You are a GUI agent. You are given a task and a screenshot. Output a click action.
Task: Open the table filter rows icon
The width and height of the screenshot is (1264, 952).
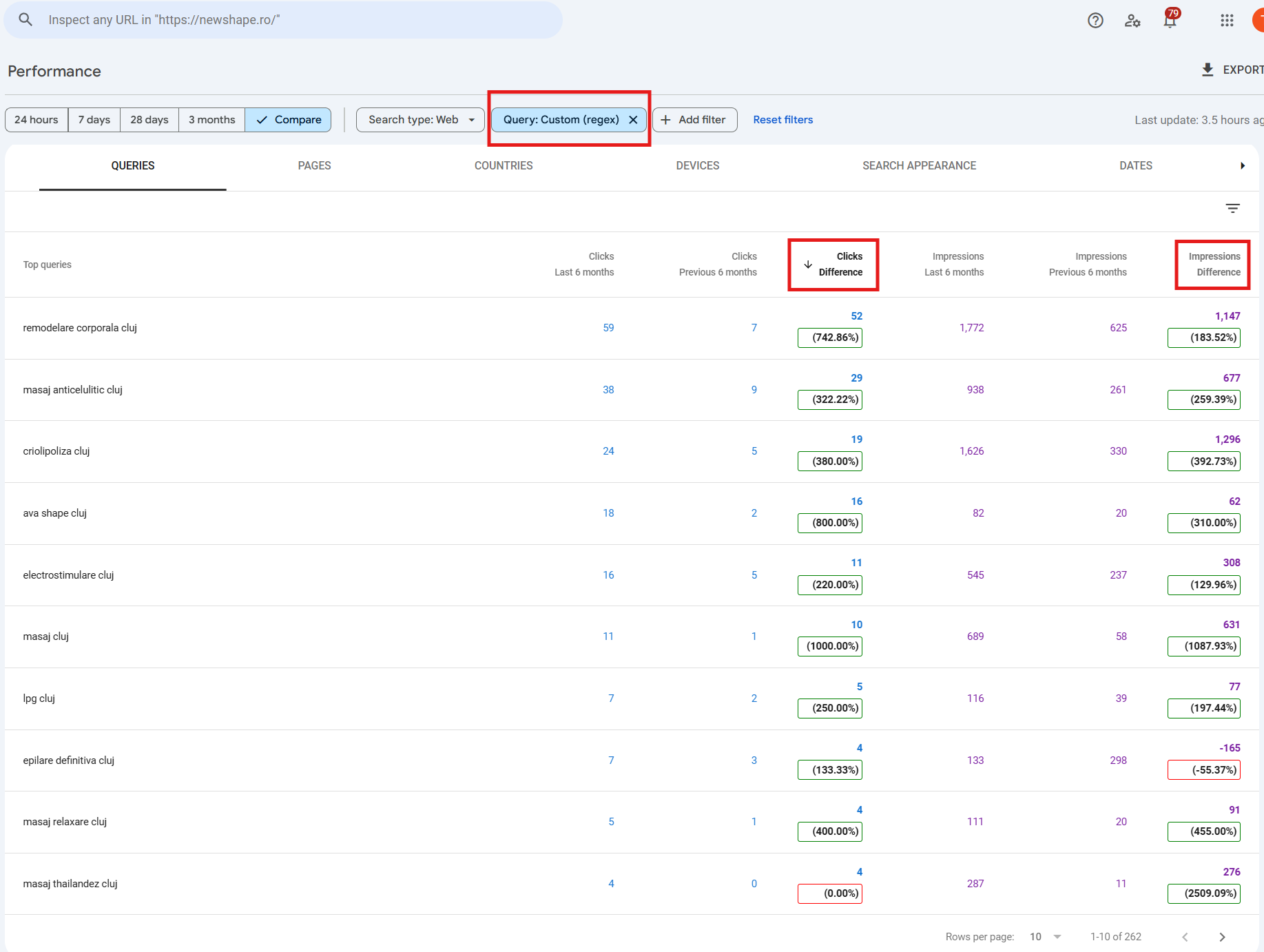(x=1233, y=208)
